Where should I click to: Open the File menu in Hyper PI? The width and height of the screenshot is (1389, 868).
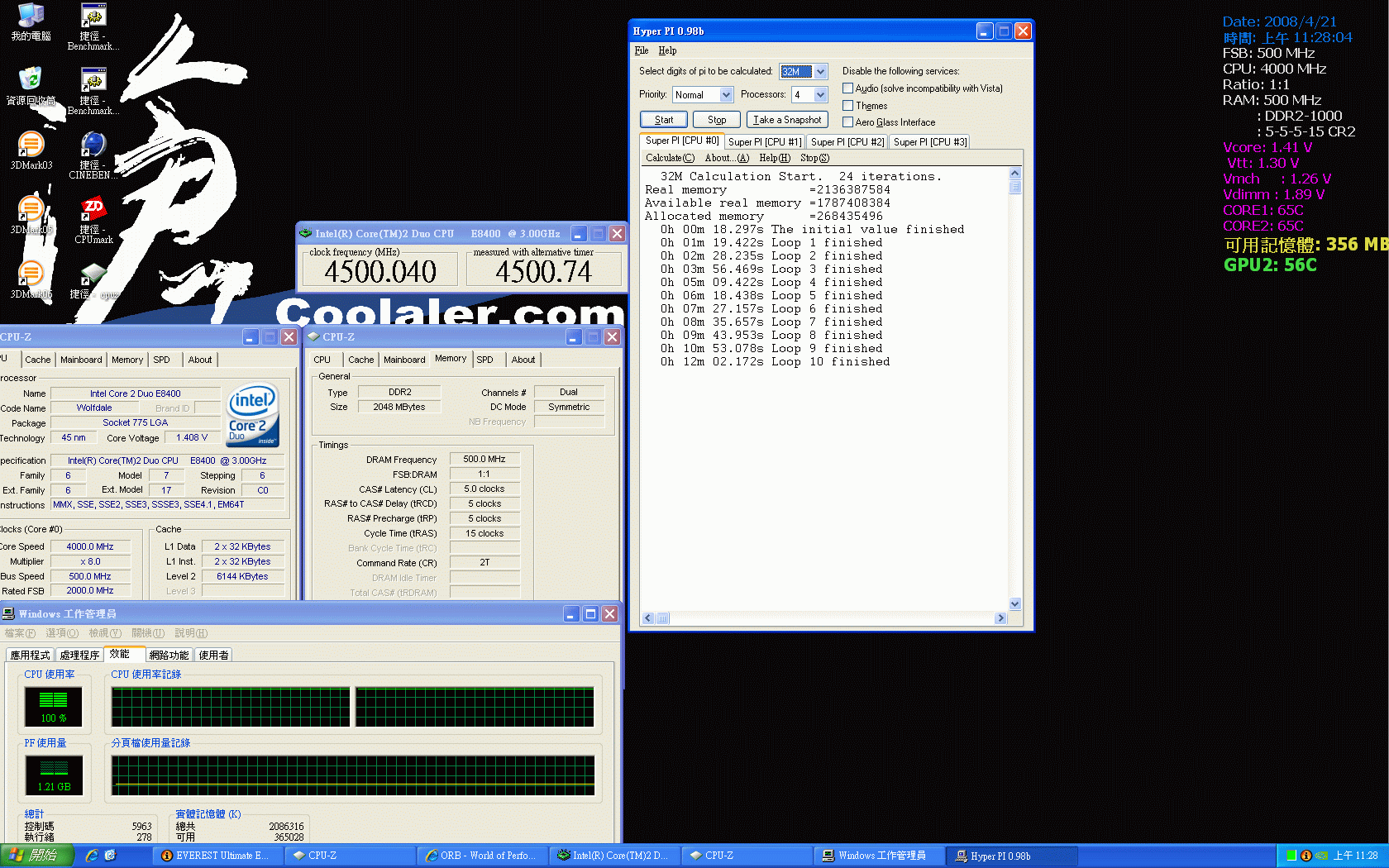[x=642, y=51]
